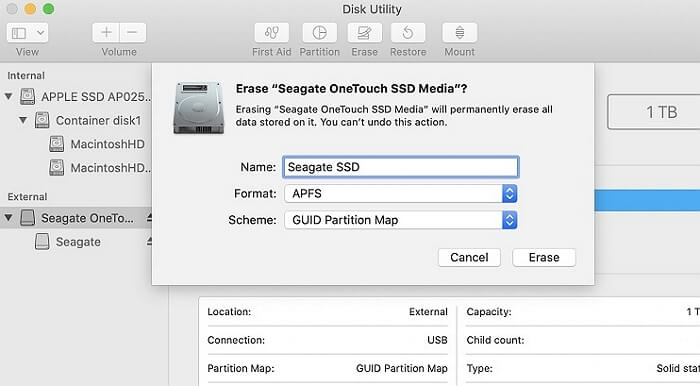
Task: Cancel the erase dialog
Action: pos(469,257)
